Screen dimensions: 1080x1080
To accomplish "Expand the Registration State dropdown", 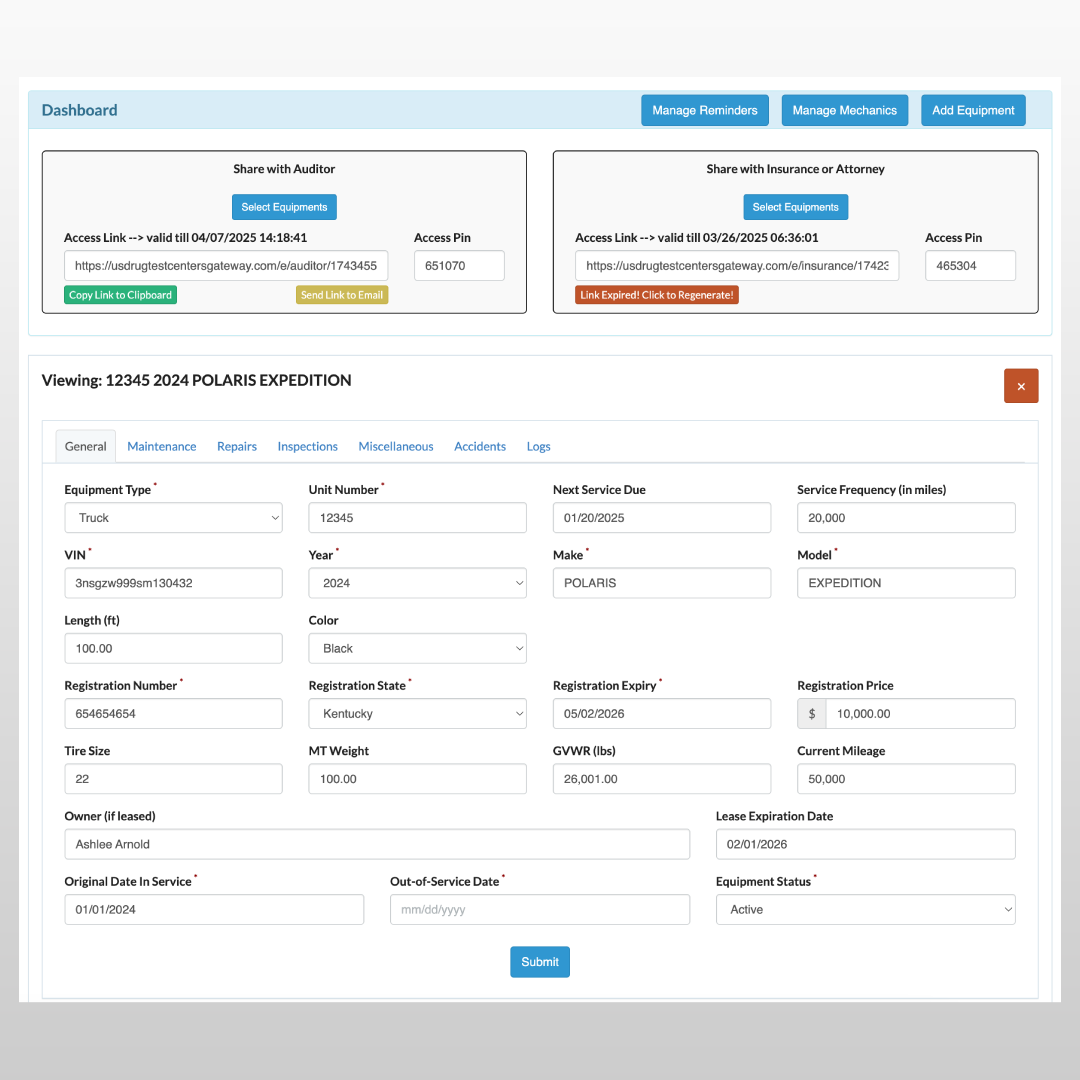I will [417, 714].
